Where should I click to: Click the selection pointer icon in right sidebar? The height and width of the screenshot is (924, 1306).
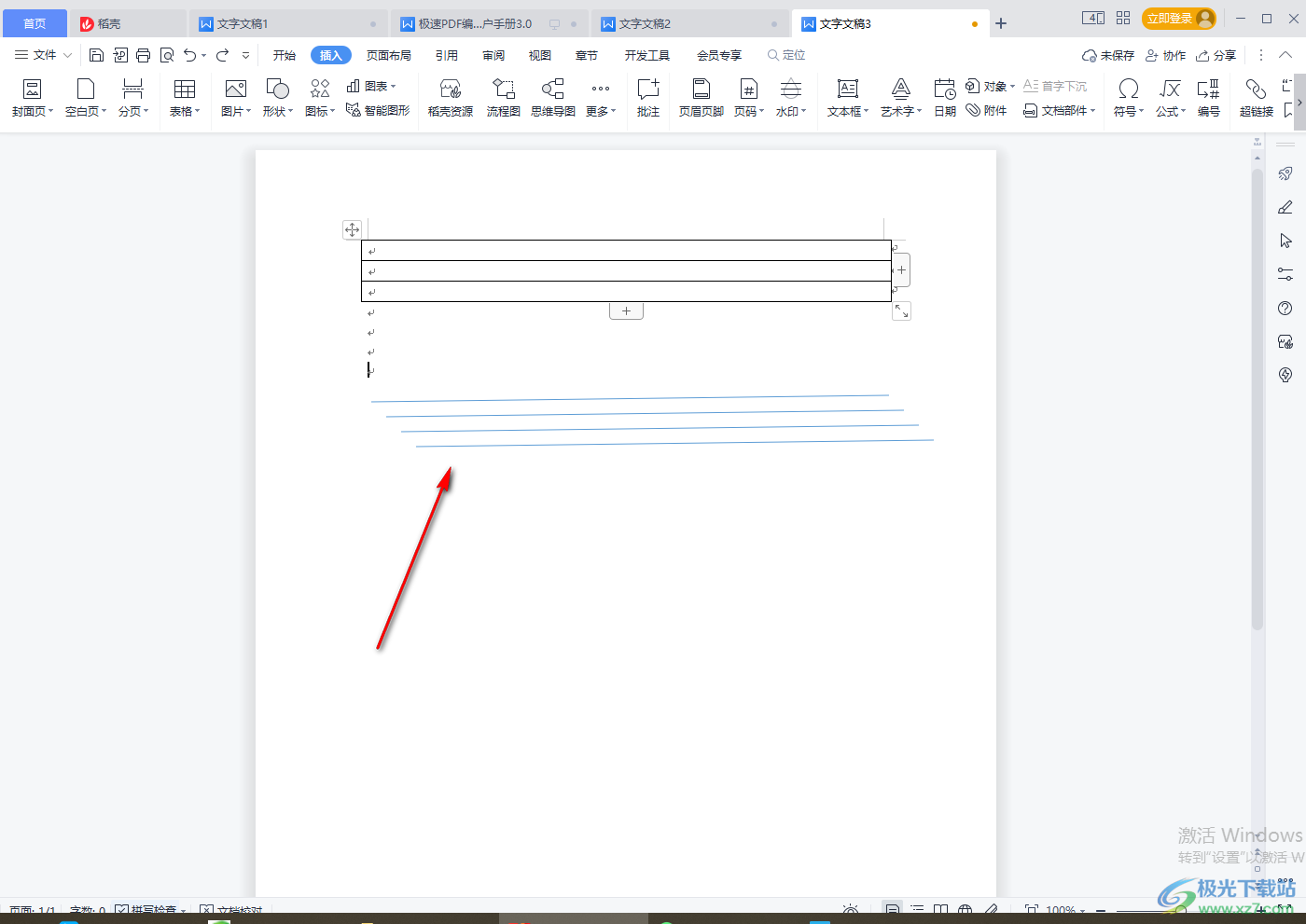tap(1285, 241)
